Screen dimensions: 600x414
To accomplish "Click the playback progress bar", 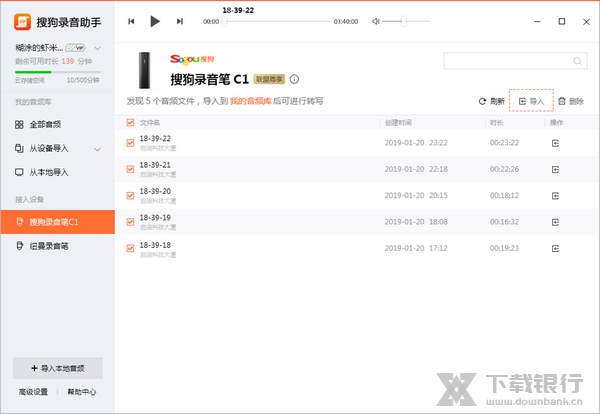I will [280, 21].
